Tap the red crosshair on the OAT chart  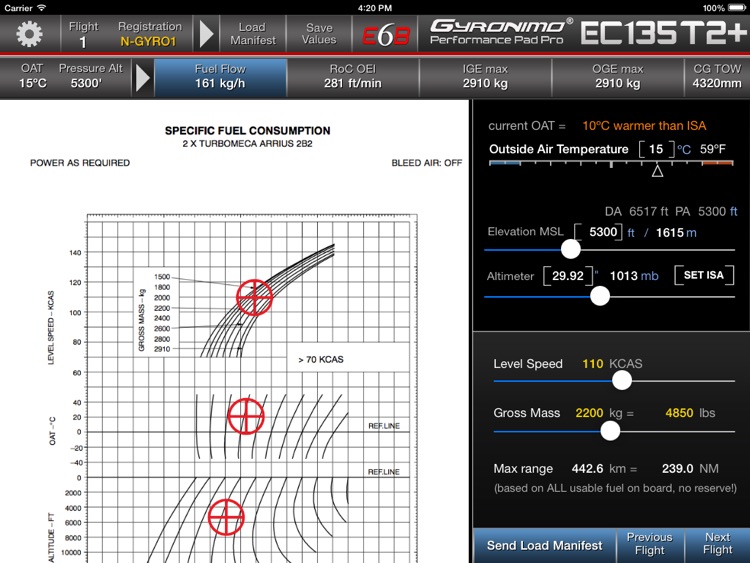tap(246, 416)
